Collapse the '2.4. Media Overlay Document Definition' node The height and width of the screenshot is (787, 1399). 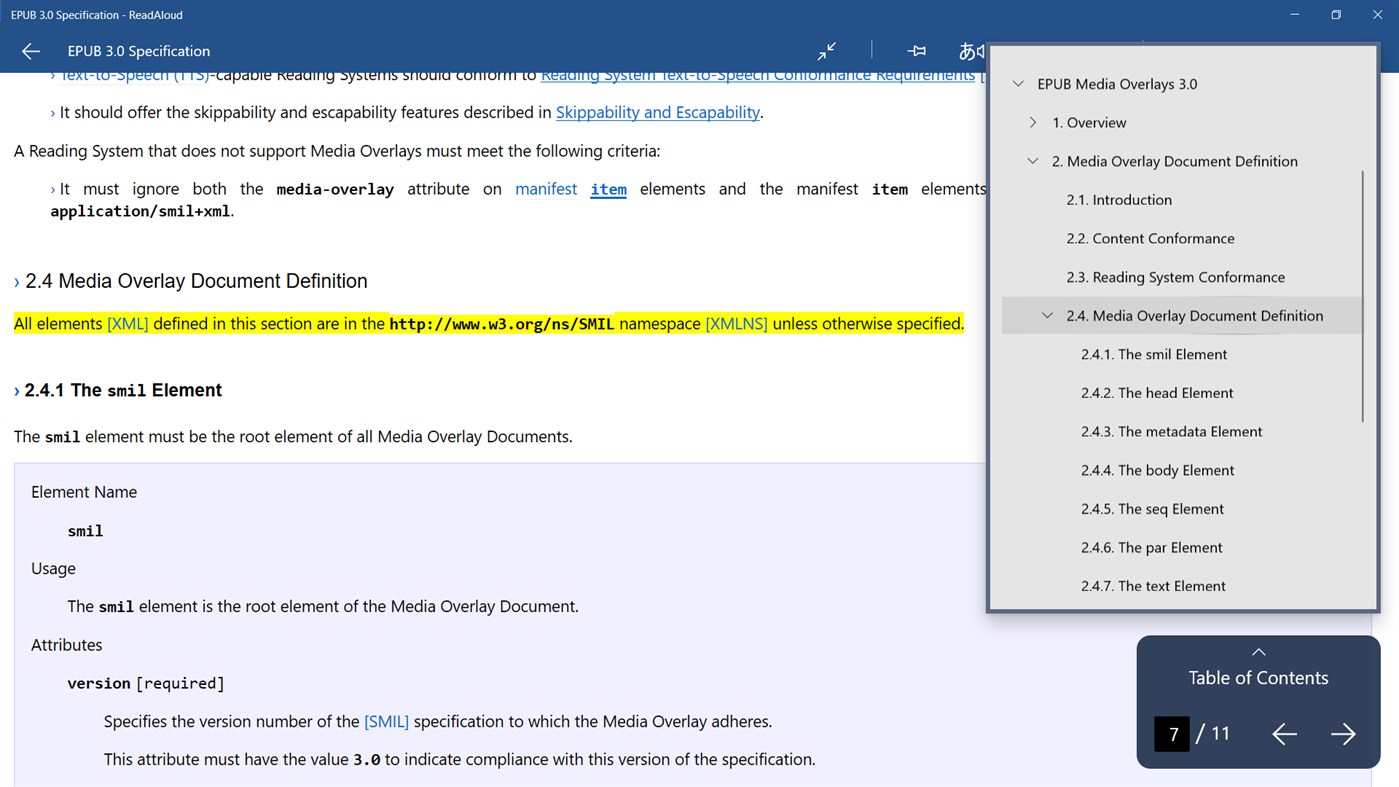pyautogui.click(x=1047, y=315)
